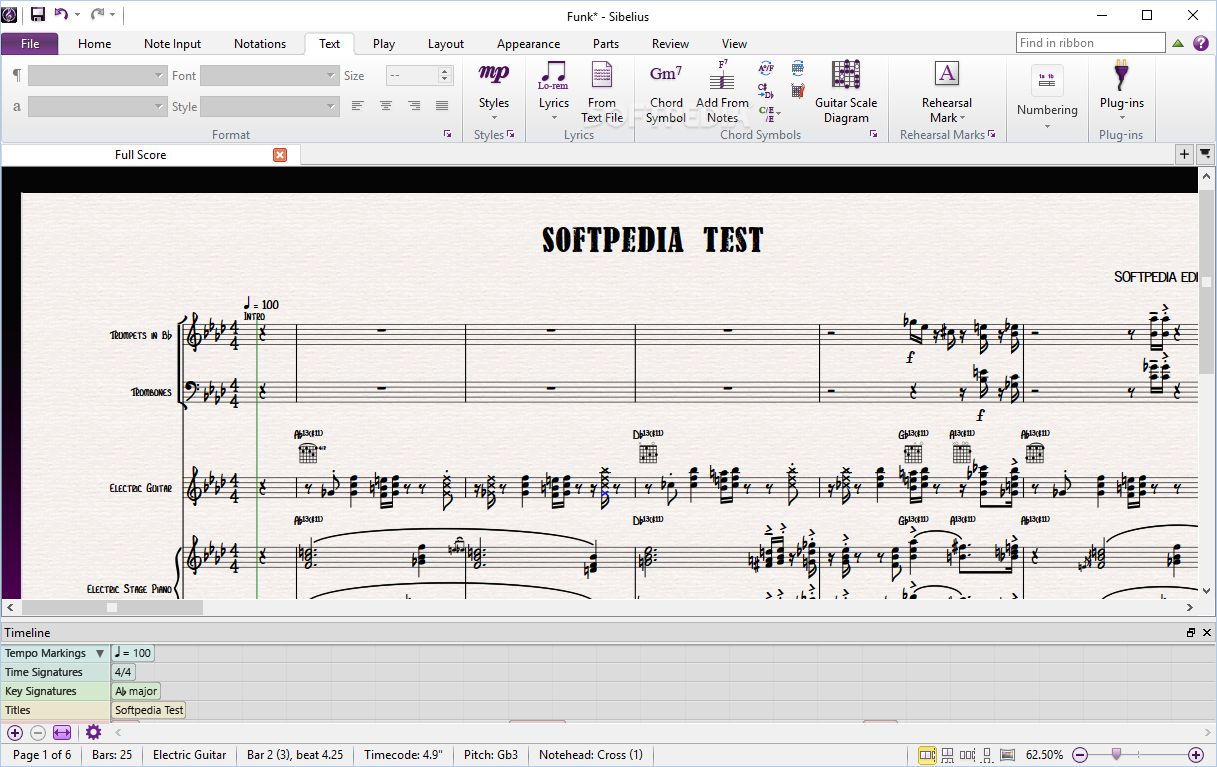Click the edit chord diagram pencil icon
Viewport: 1217px width, 767px height.
pyautogui.click(x=797, y=90)
